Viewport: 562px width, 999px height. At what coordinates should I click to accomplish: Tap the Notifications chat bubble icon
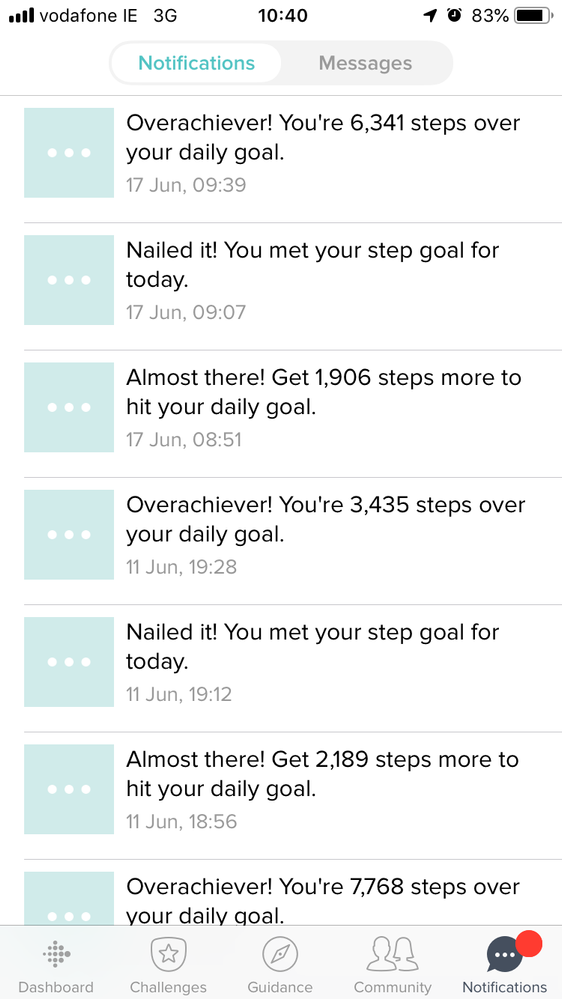pos(504,955)
